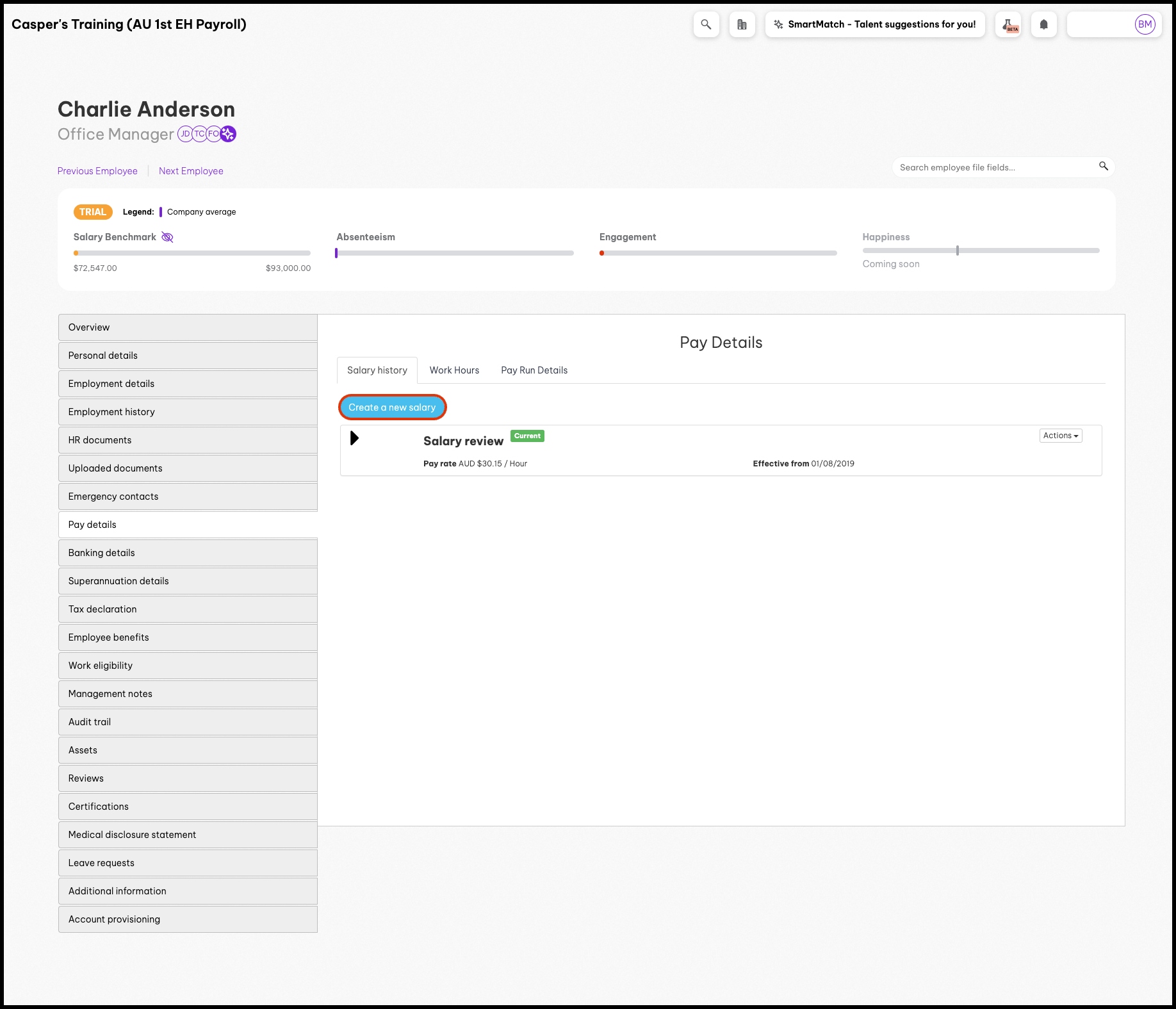Screen dimensions: 1176x1009
Task: Go to Previous Employee link
Action: (x=97, y=171)
